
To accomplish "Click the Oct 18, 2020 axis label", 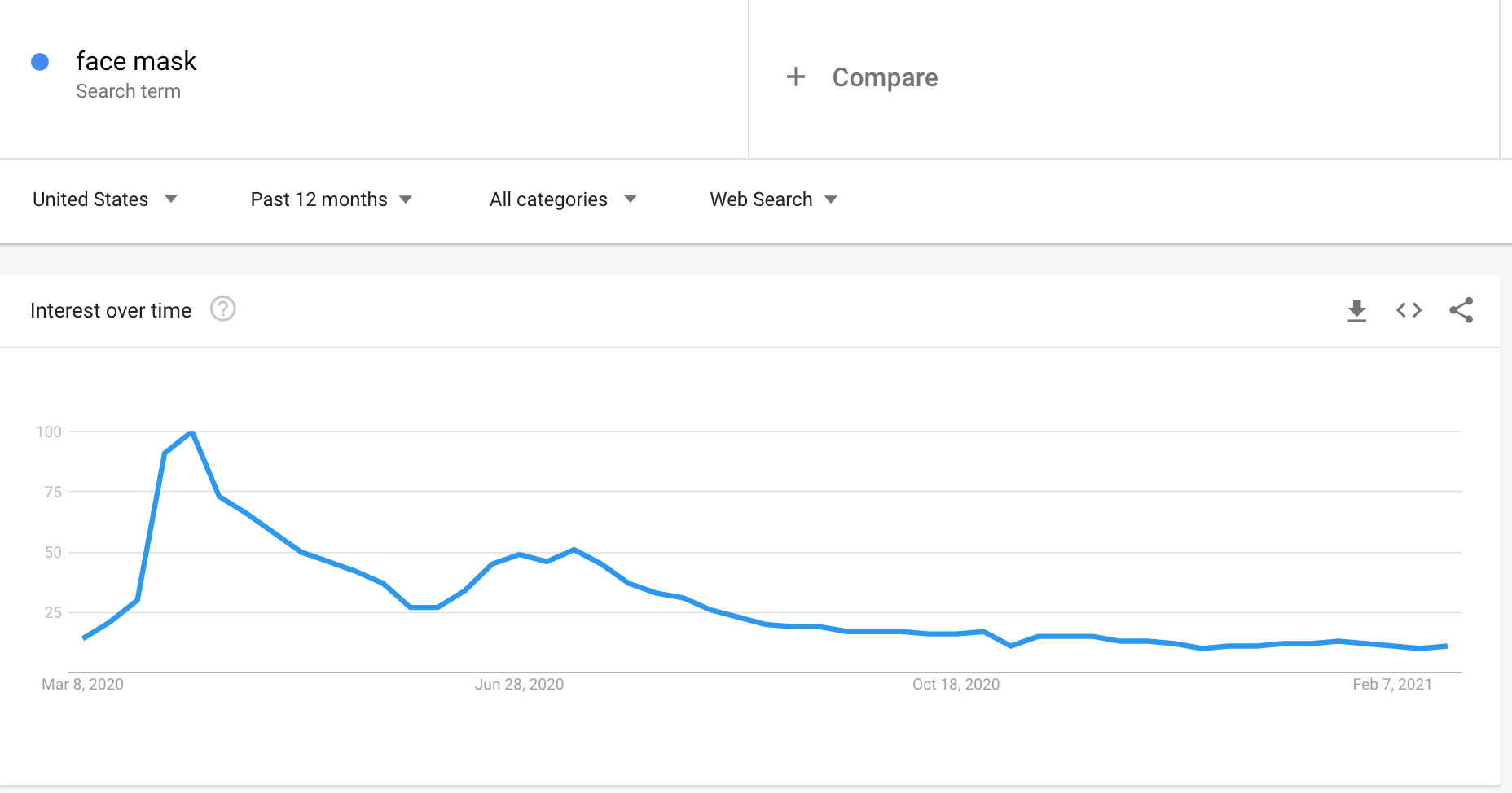I will click(x=956, y=684).
